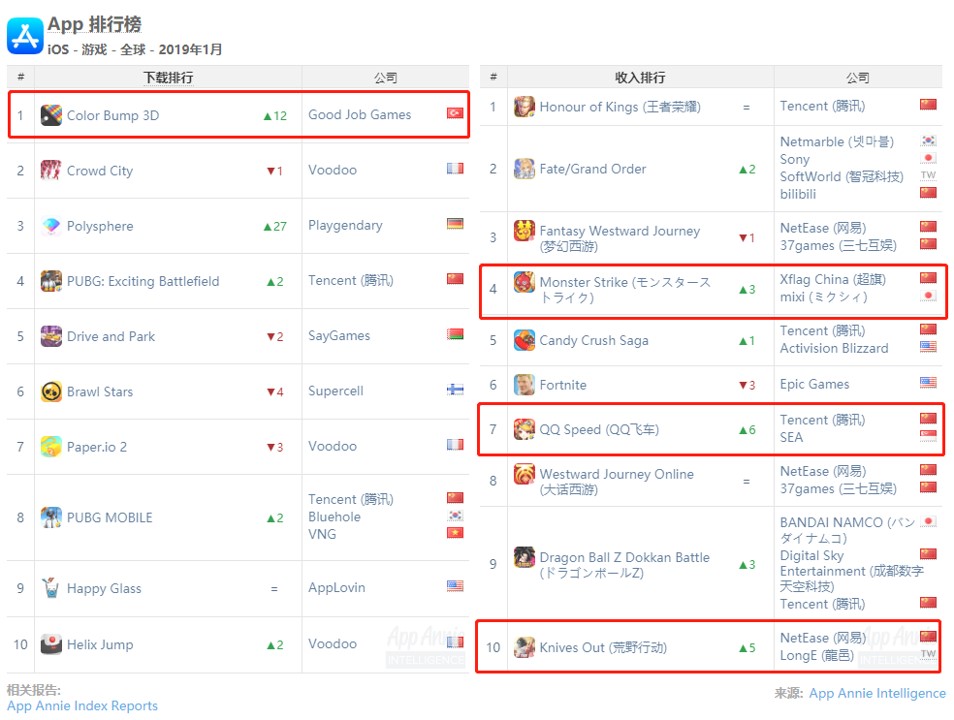Open the App Annie Intelligence source link
Screen dimensions: 954x720
point(877,693)
